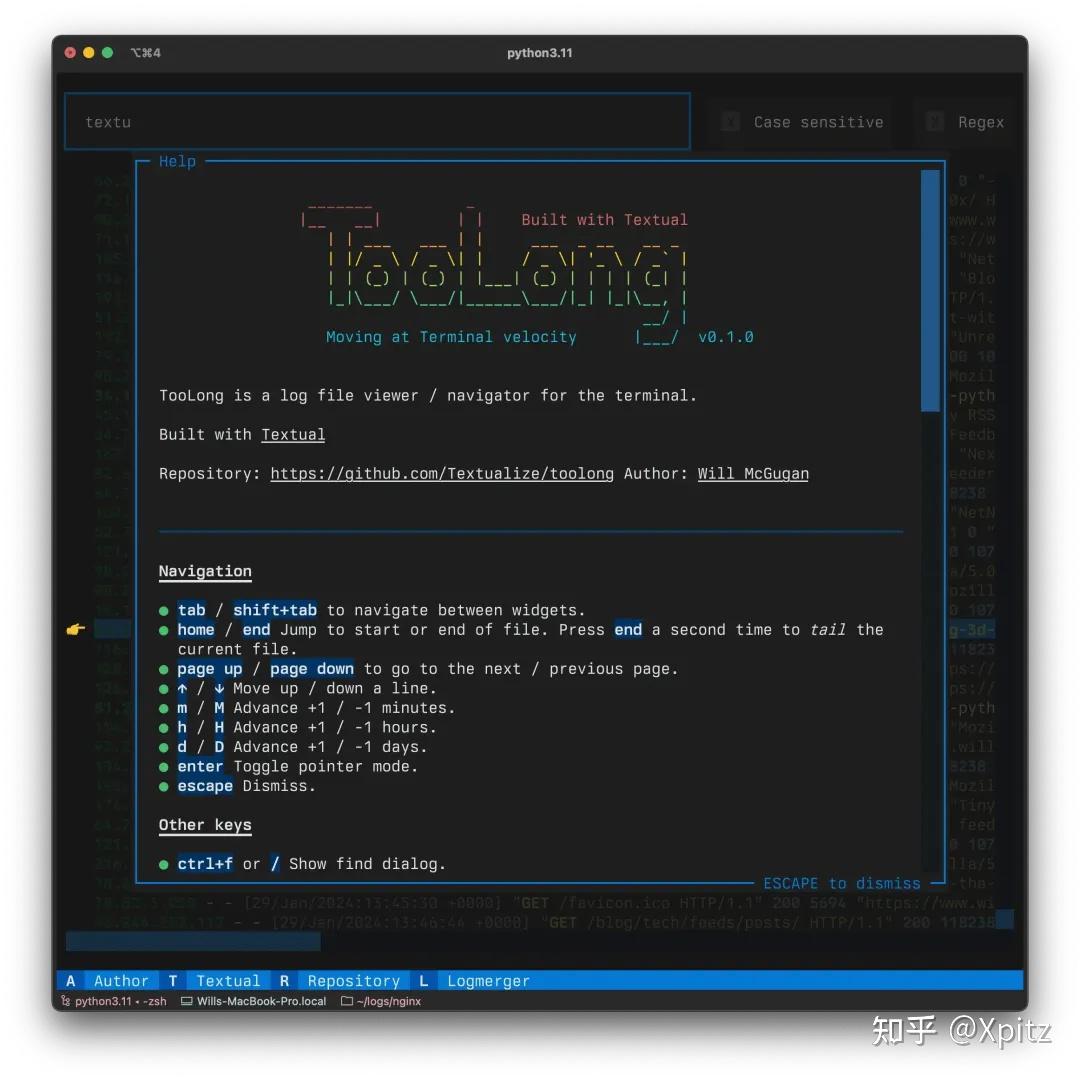Click the "python3.11" window title
This screenshot has width=1080, height=1080.
click(x=540, y=53)
